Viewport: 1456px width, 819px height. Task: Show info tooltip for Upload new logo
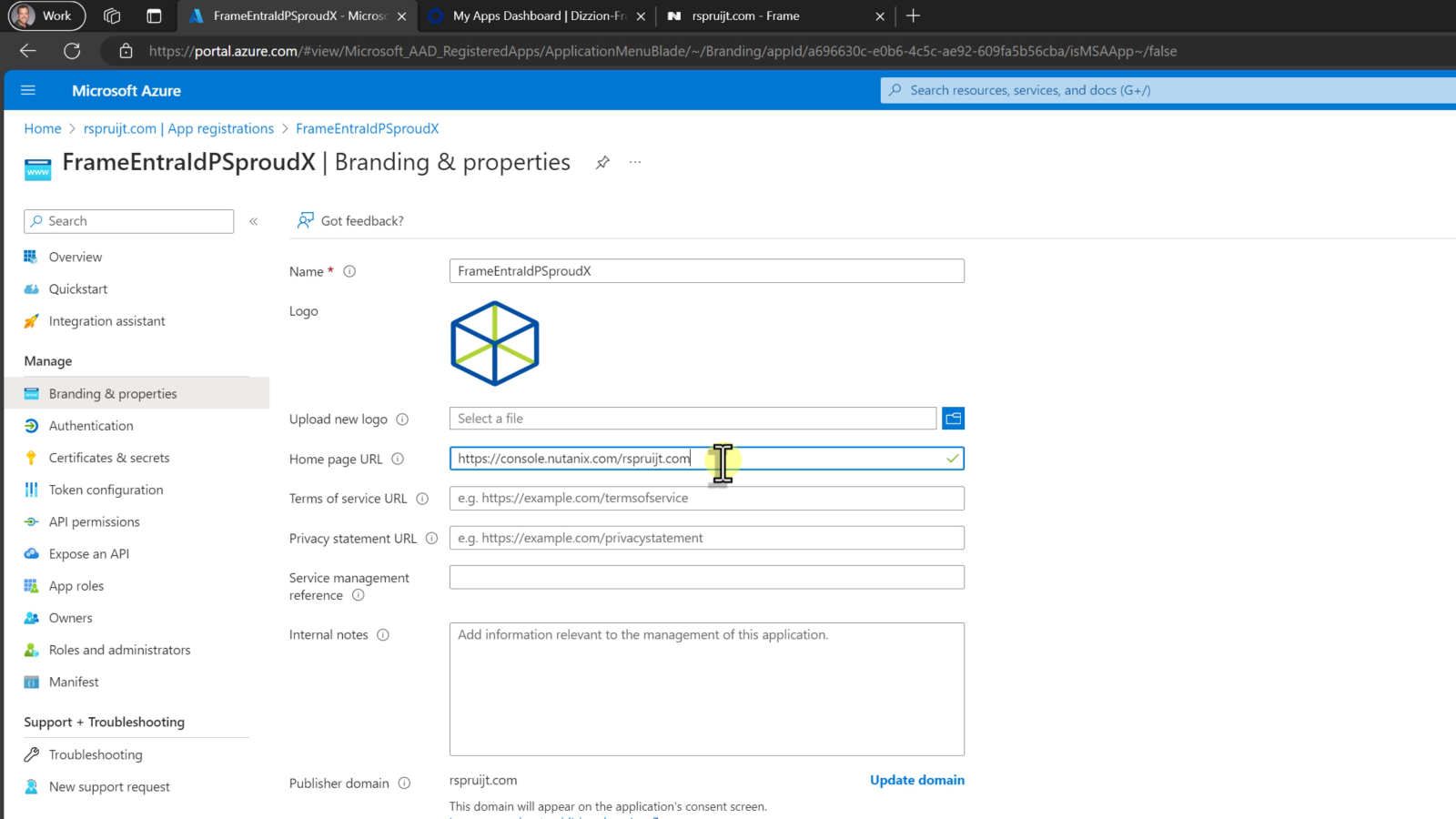(402, 420)
